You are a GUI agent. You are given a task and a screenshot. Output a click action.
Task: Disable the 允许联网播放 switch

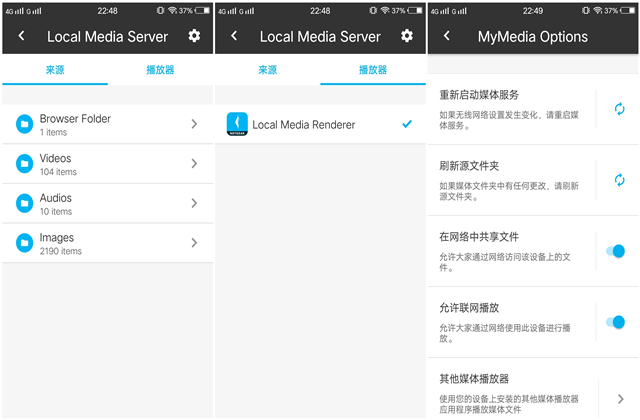tap(616, 322)
